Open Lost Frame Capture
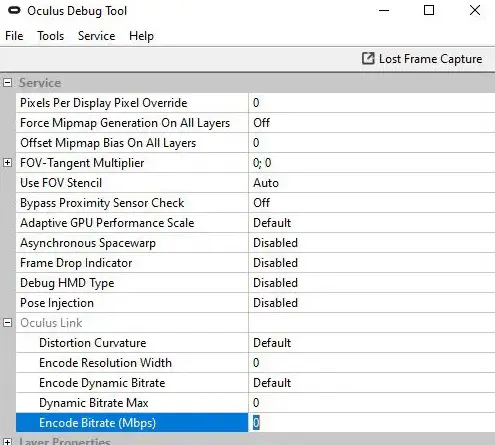 tap(422, 59)
